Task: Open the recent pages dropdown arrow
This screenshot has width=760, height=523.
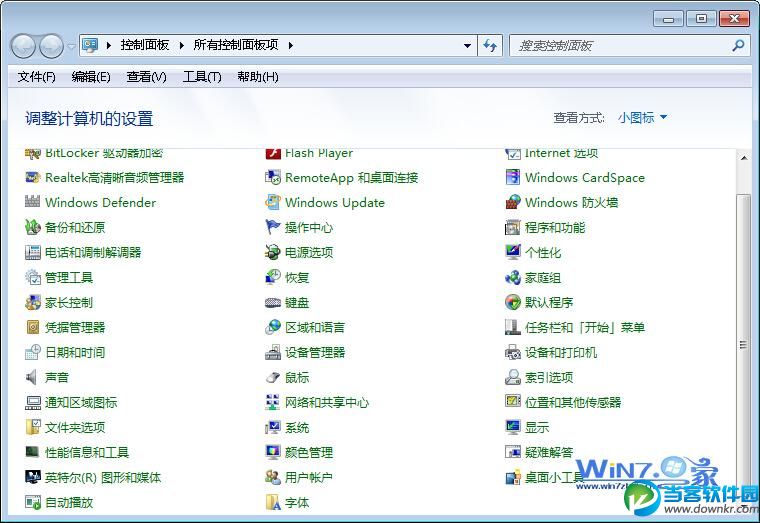Action: 71,47
